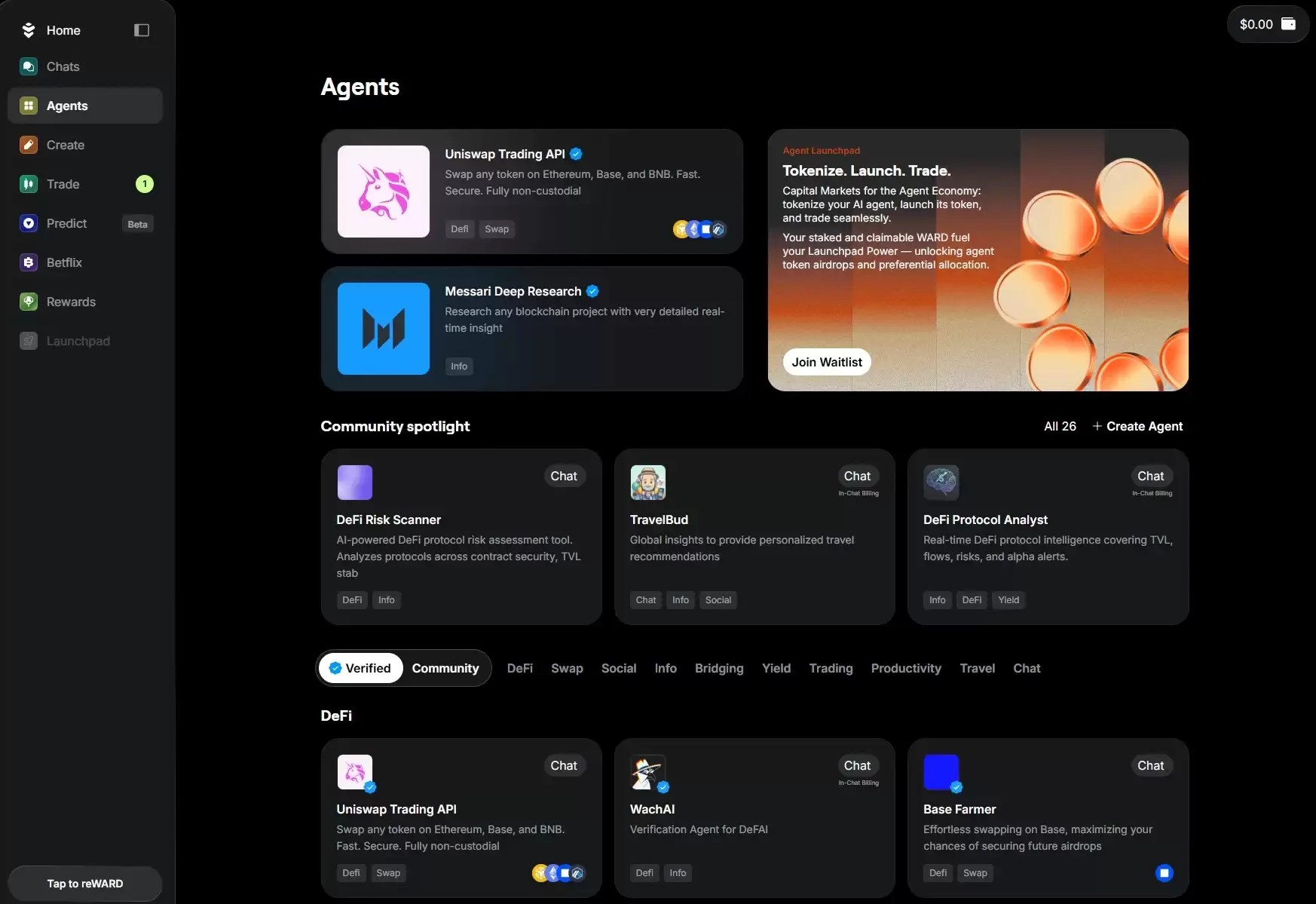Filter agents by Social category
The height and width of the screenshot is (904, 1316).
619,668
